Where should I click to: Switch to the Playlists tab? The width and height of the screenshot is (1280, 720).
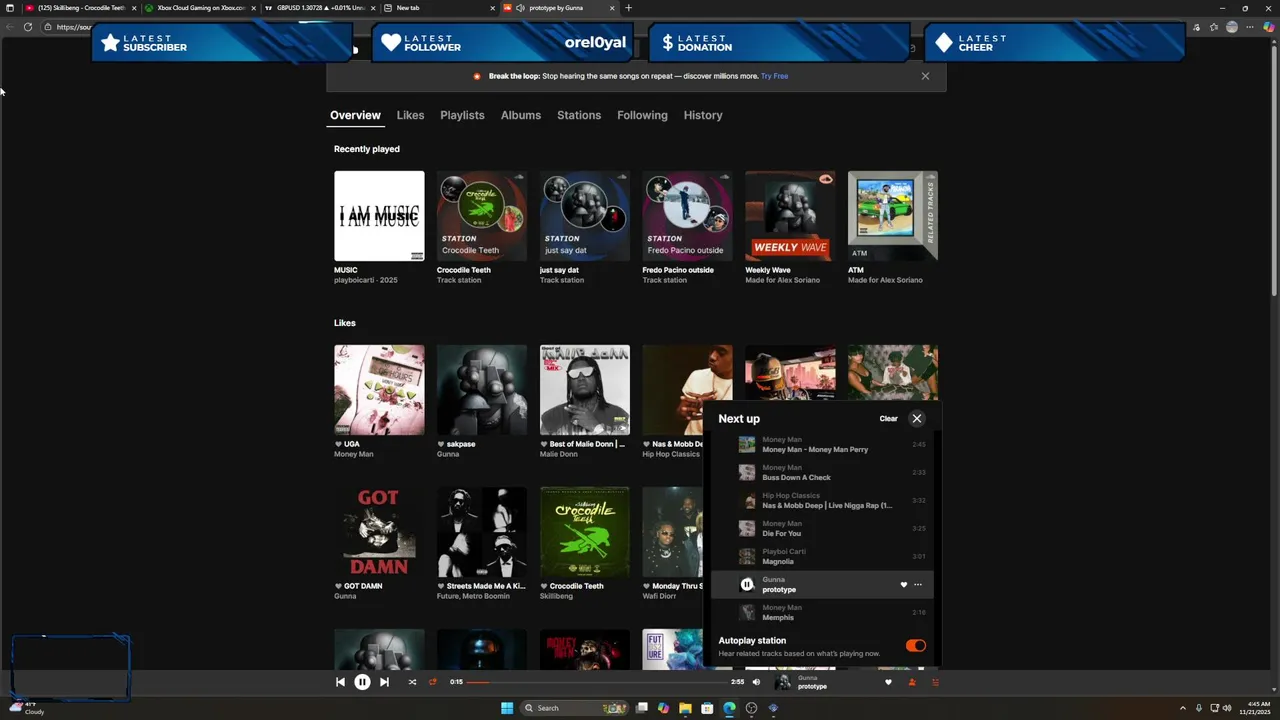coord(462,115)
